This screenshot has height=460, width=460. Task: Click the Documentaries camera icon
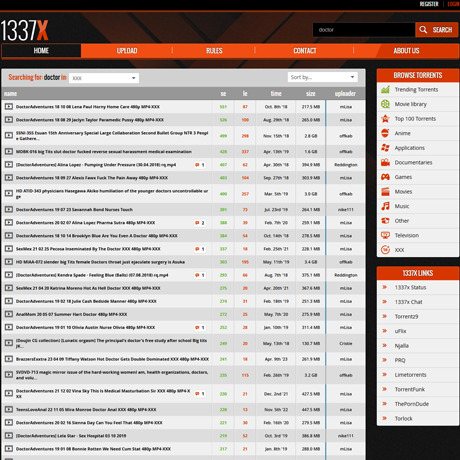click(x=385, y=162)
